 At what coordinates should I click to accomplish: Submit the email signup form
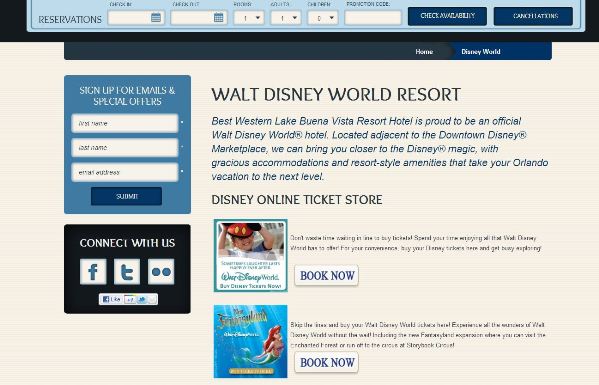click(x=126, y=196)
